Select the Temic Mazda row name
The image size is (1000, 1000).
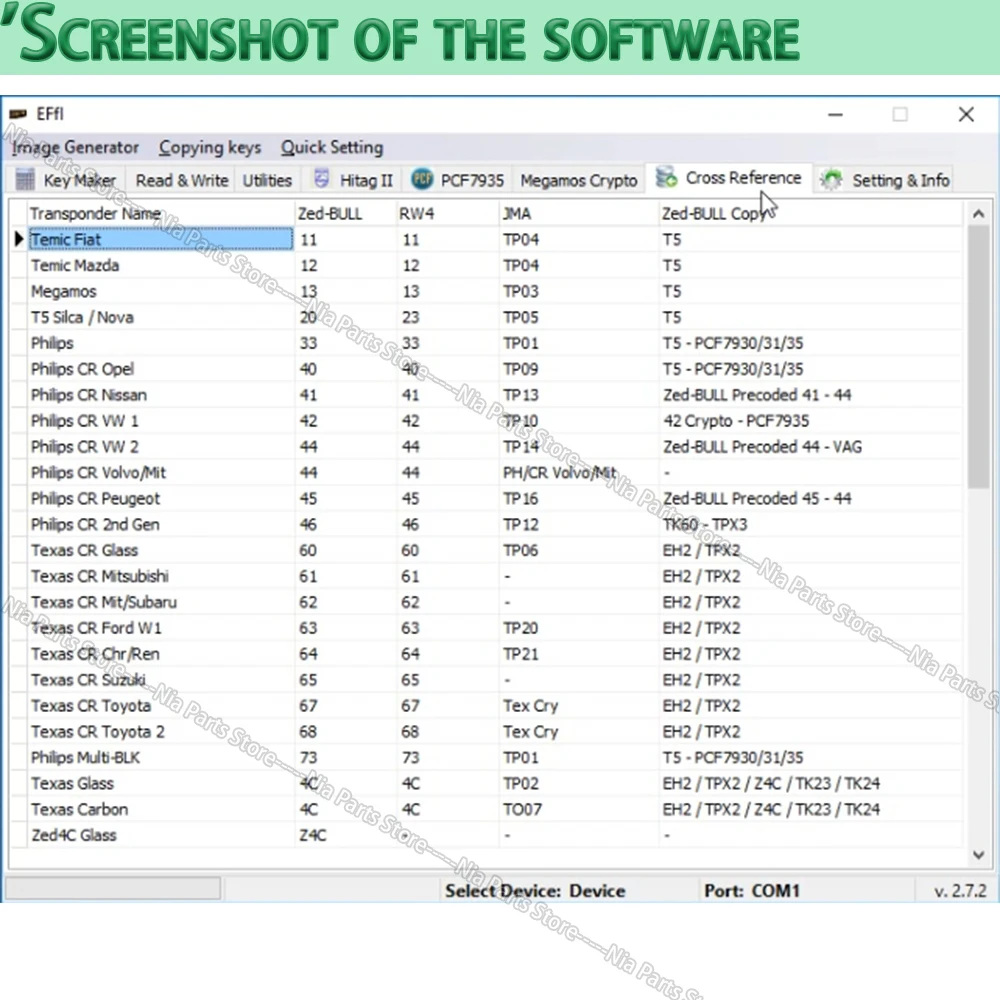tap(161, 265)
